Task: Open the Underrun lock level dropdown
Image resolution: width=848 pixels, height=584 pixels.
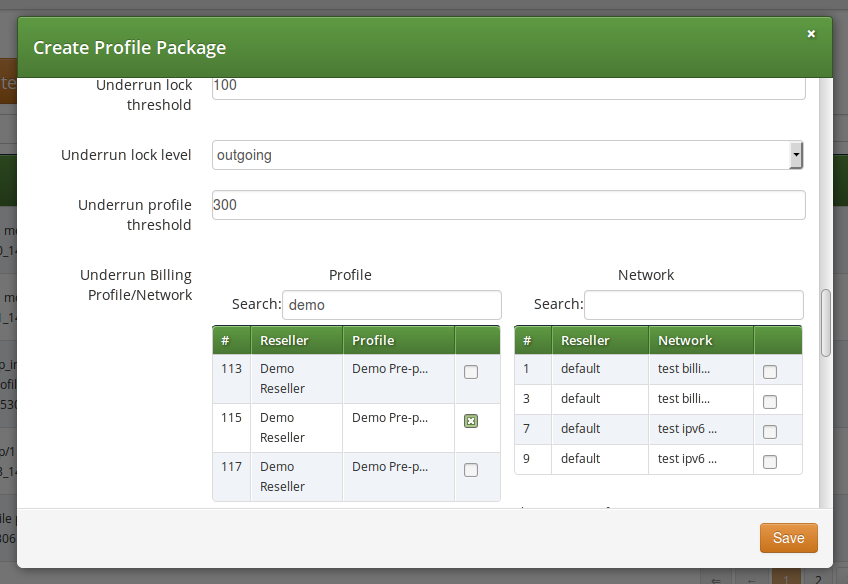Action: pos(508,155)
